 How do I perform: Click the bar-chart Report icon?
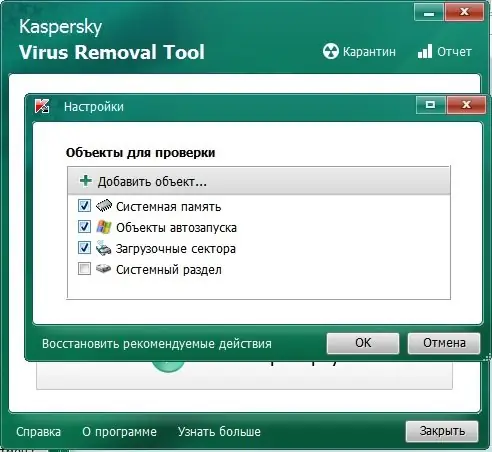(x=425, y=51)
